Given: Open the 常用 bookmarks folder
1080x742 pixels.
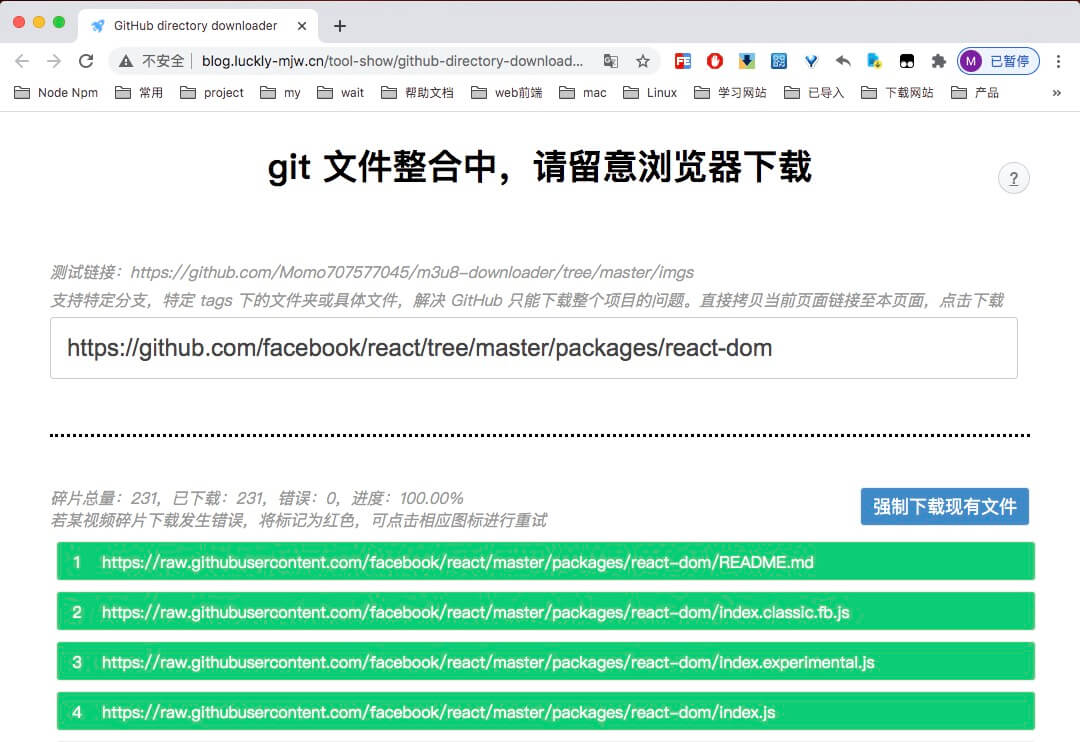Looking at the screenshot, I should 139,92.
